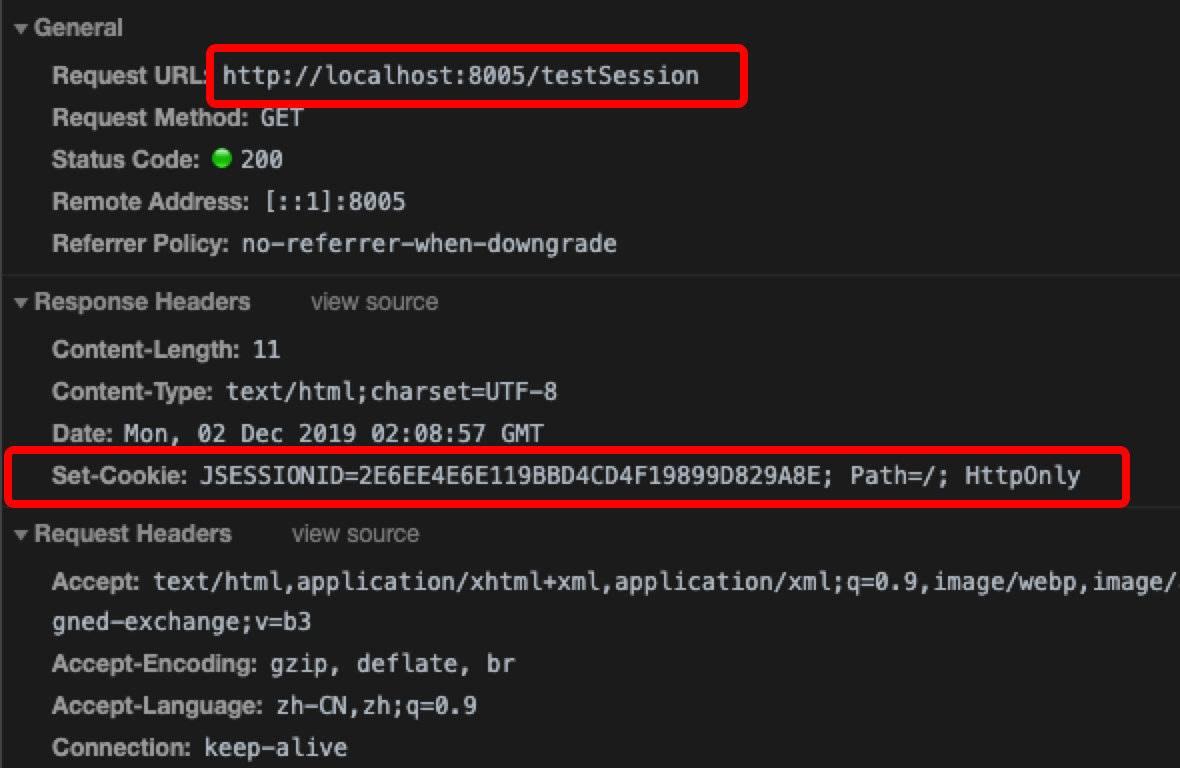Select the Request URL value text
The height and width of the screenshot is (768, 1180).
(460, 75)
